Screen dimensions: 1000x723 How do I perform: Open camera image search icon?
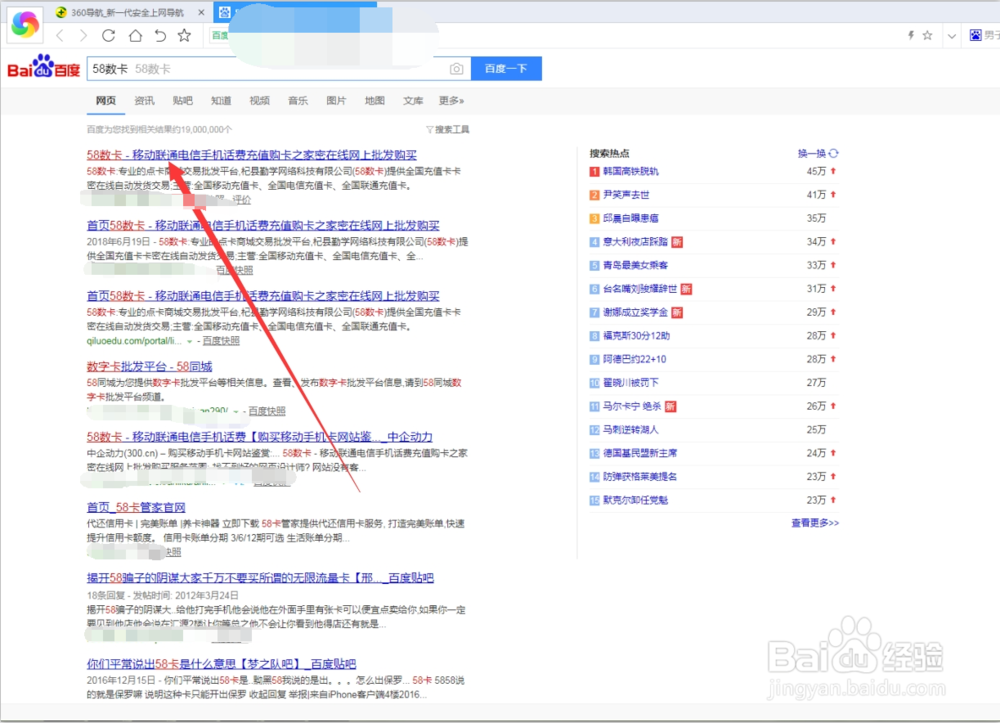(456, 69)
